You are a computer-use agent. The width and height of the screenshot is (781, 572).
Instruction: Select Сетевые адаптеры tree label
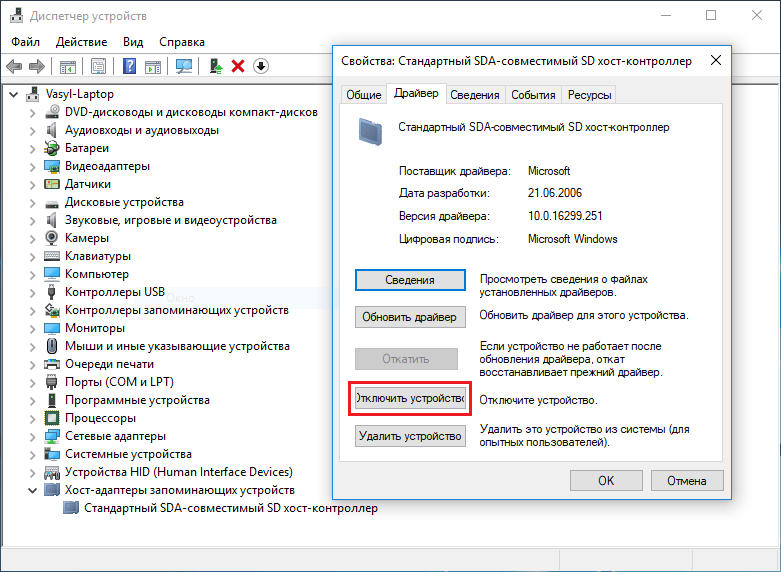(115, 436)
